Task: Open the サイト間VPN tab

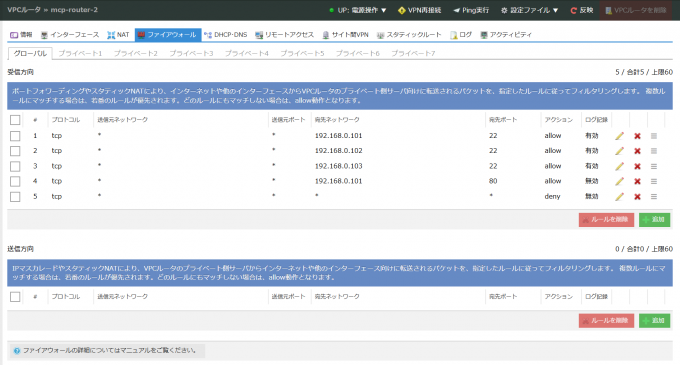Action: 345,35
